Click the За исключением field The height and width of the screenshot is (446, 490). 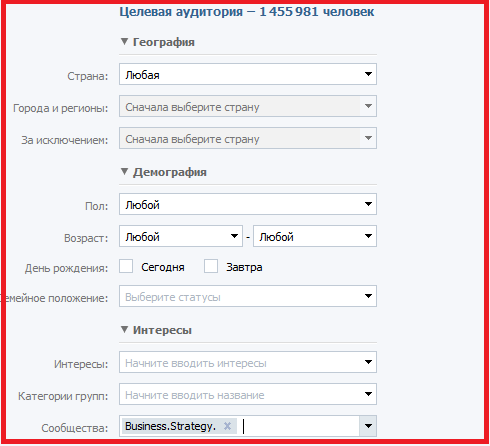coord(248,138)
